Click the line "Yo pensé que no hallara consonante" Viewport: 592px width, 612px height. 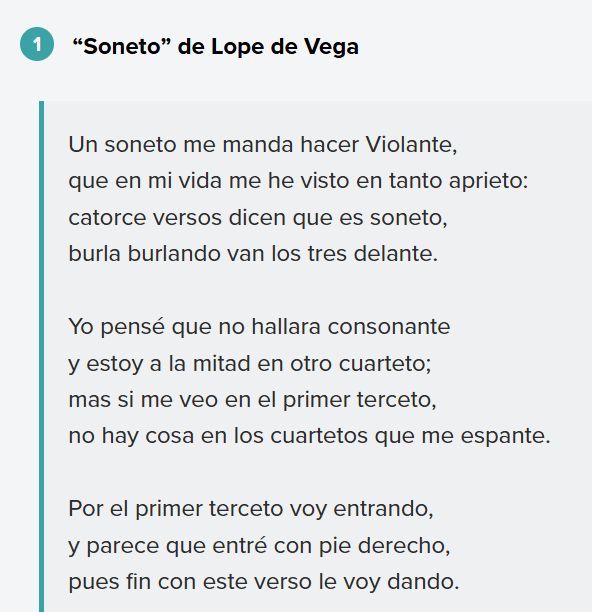260,327
